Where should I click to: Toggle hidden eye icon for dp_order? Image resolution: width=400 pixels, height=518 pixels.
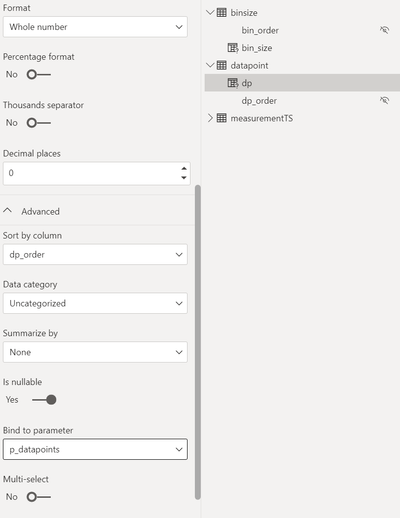point(384,100)
